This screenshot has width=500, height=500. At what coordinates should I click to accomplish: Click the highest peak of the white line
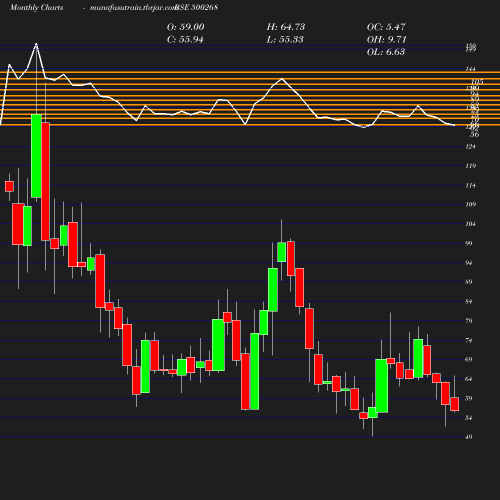click(36, 44)
